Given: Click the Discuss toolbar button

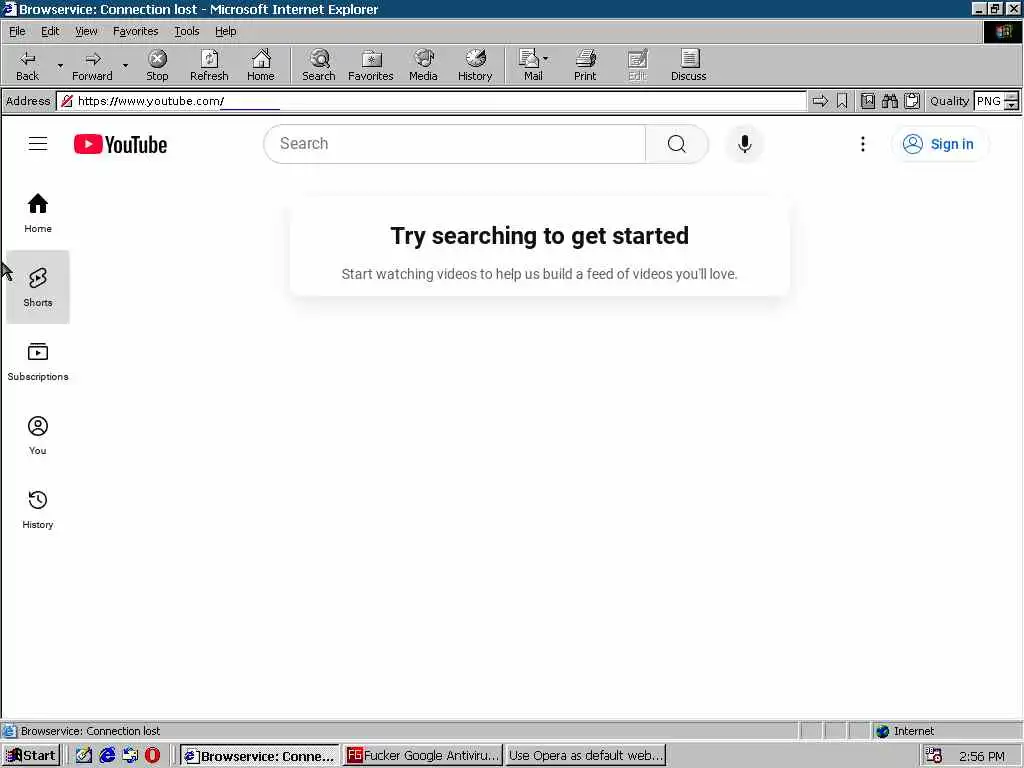Looking at the screenshot, I should 688,65.
